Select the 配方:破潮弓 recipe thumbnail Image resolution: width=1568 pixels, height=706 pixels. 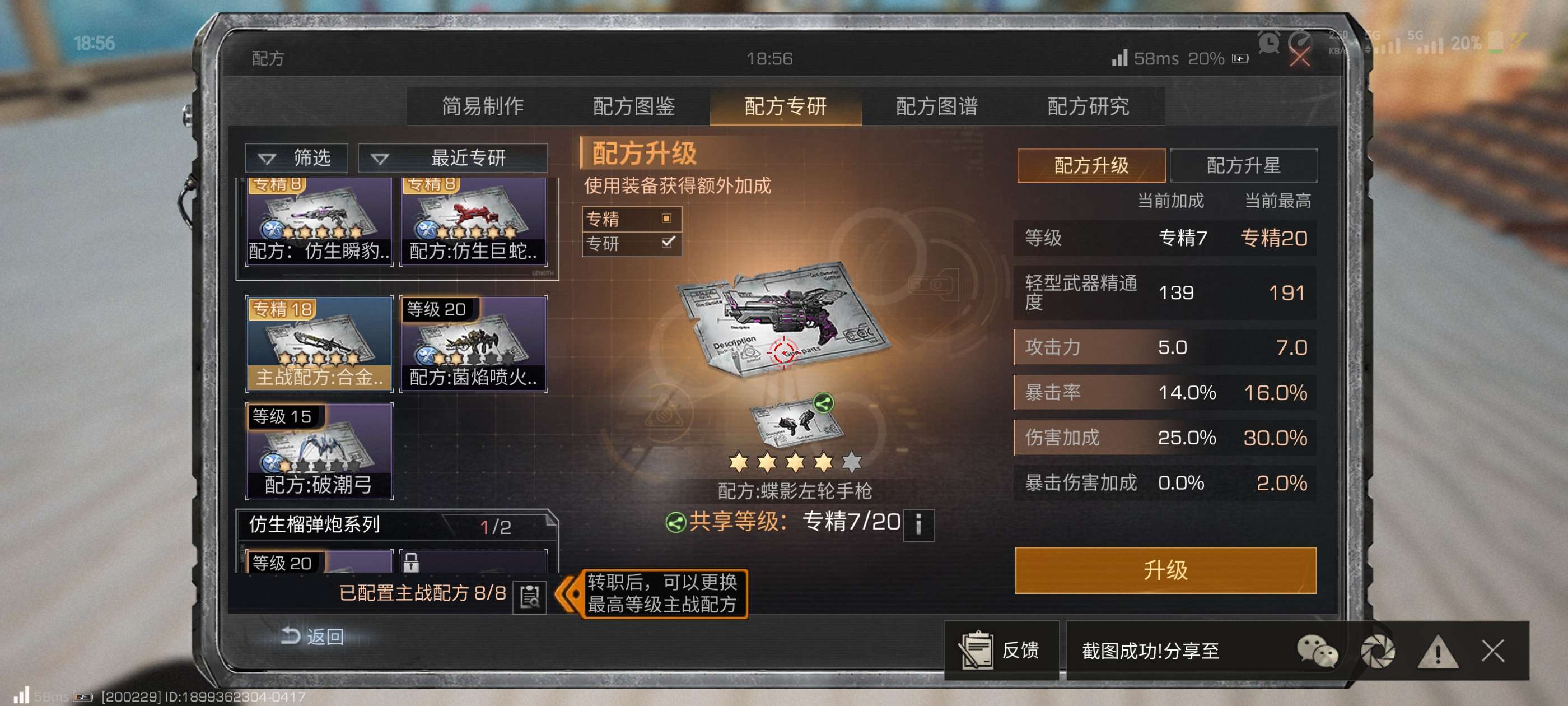coord(319,450)
